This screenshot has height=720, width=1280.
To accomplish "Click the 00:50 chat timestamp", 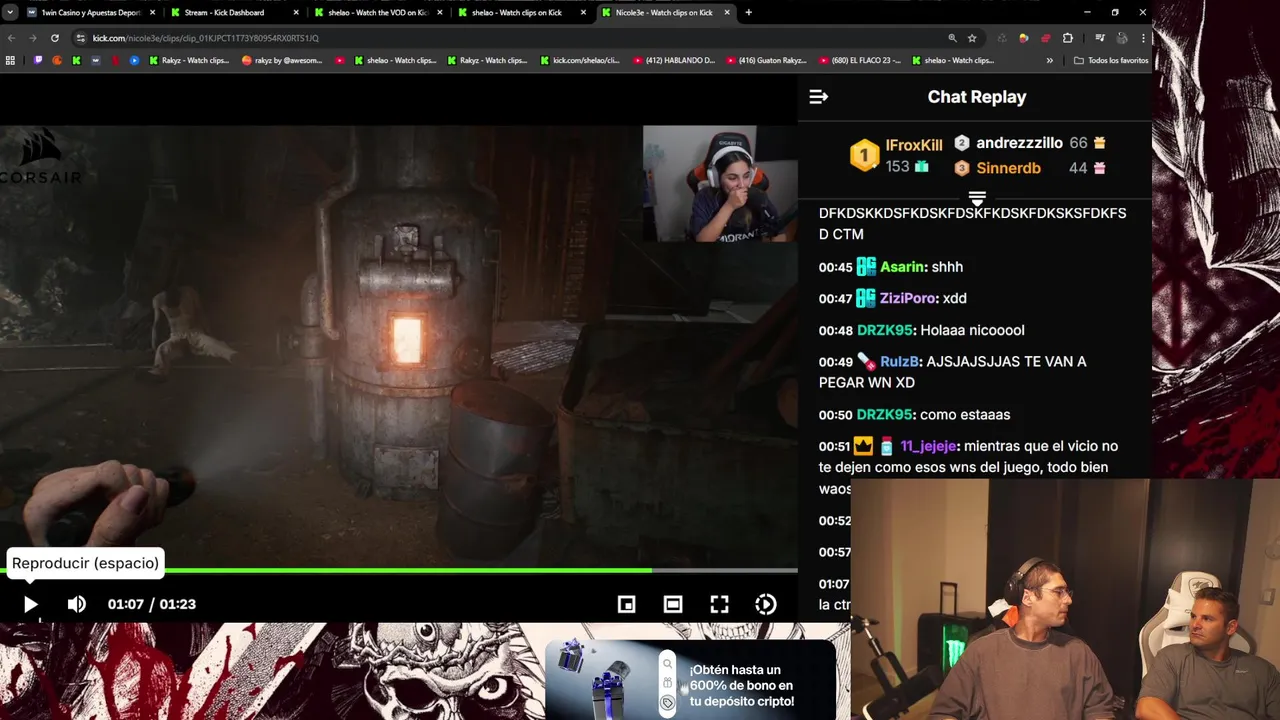I will click(835, 415).
